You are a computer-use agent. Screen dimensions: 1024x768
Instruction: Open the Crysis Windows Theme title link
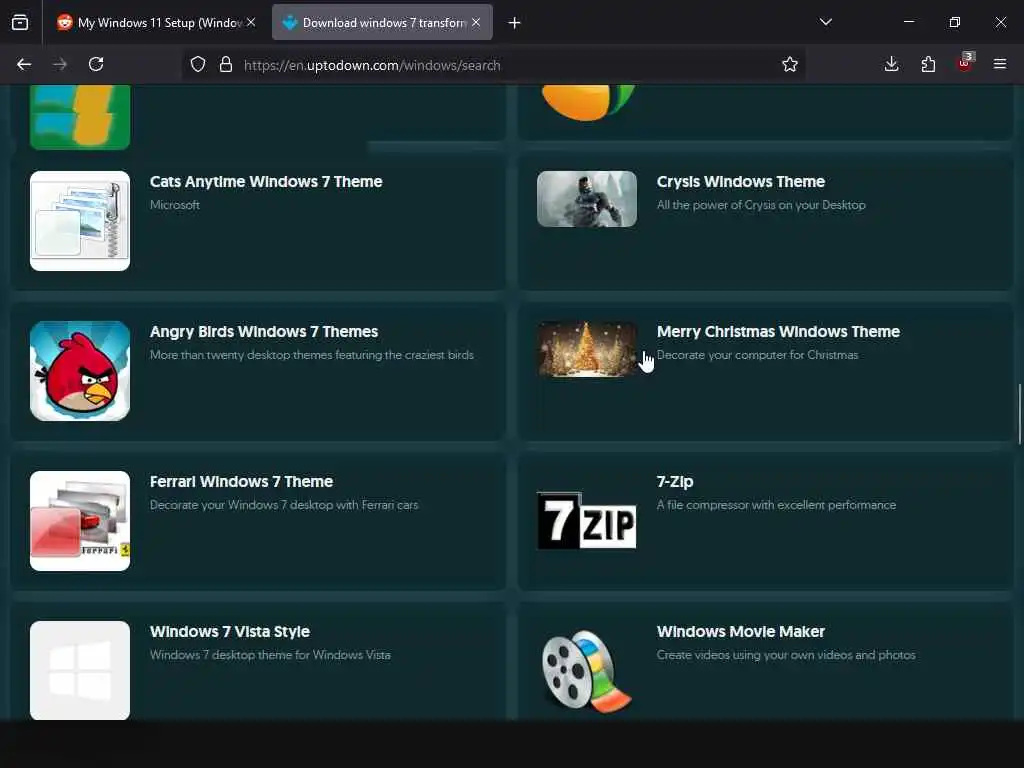[x=741, y=182]
